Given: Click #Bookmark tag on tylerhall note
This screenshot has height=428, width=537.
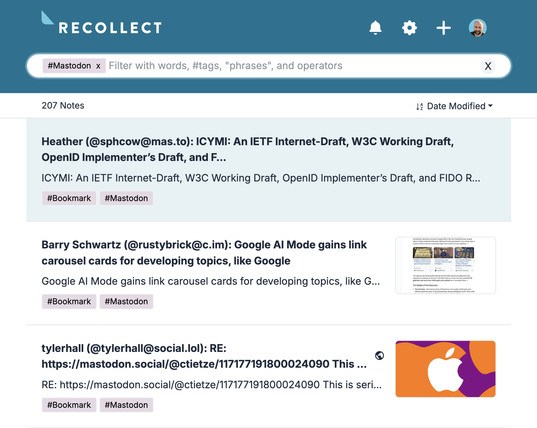Looking at the screenshot, I should [x=69, y=405].
